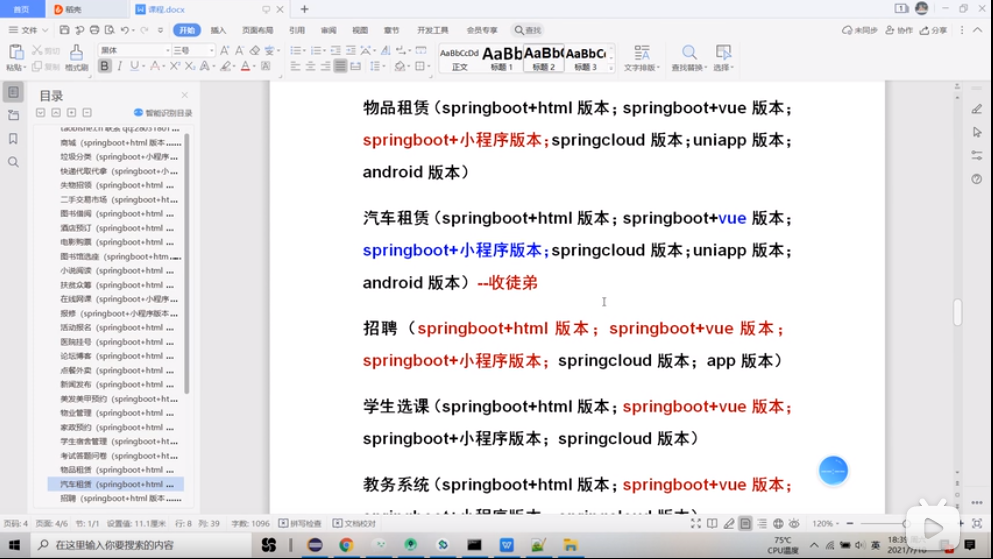The width and height of the screenshot is (993, 559).
Task: Click the 查找 search command box
Action: click(528, 30)
